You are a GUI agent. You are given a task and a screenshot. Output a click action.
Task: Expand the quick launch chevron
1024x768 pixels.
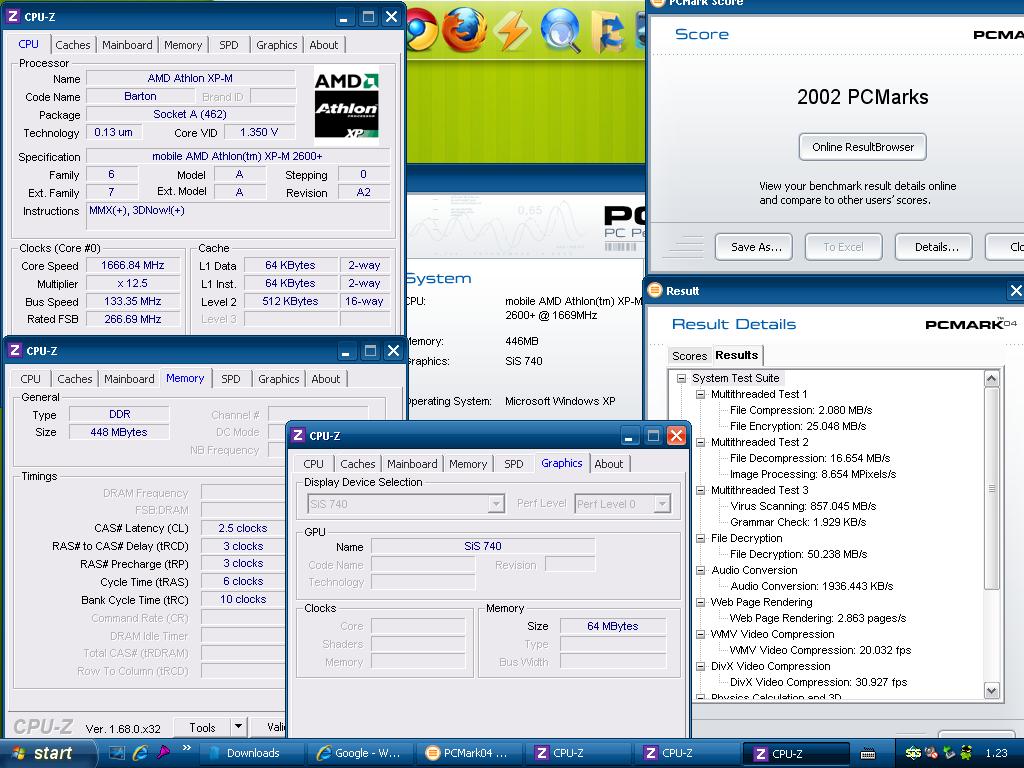(187, 748)
